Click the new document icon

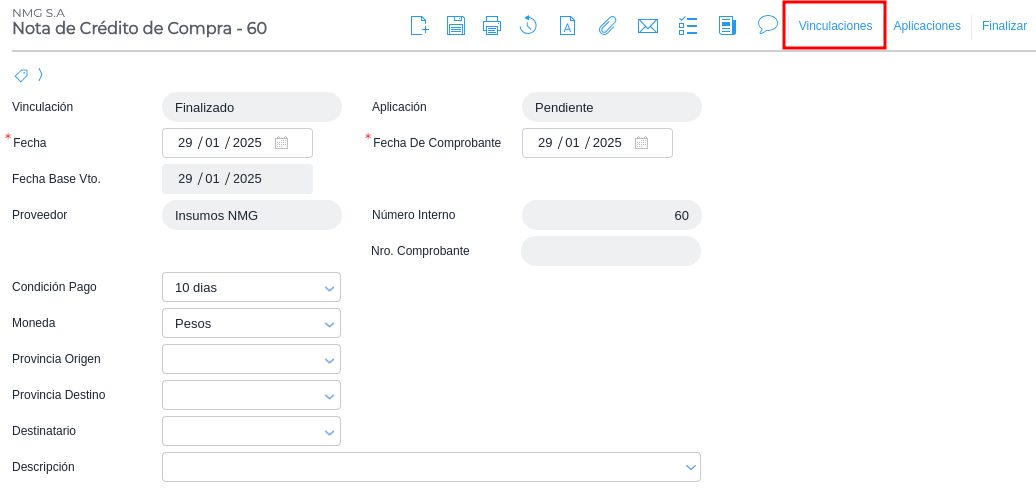click(x=420, y=26)
